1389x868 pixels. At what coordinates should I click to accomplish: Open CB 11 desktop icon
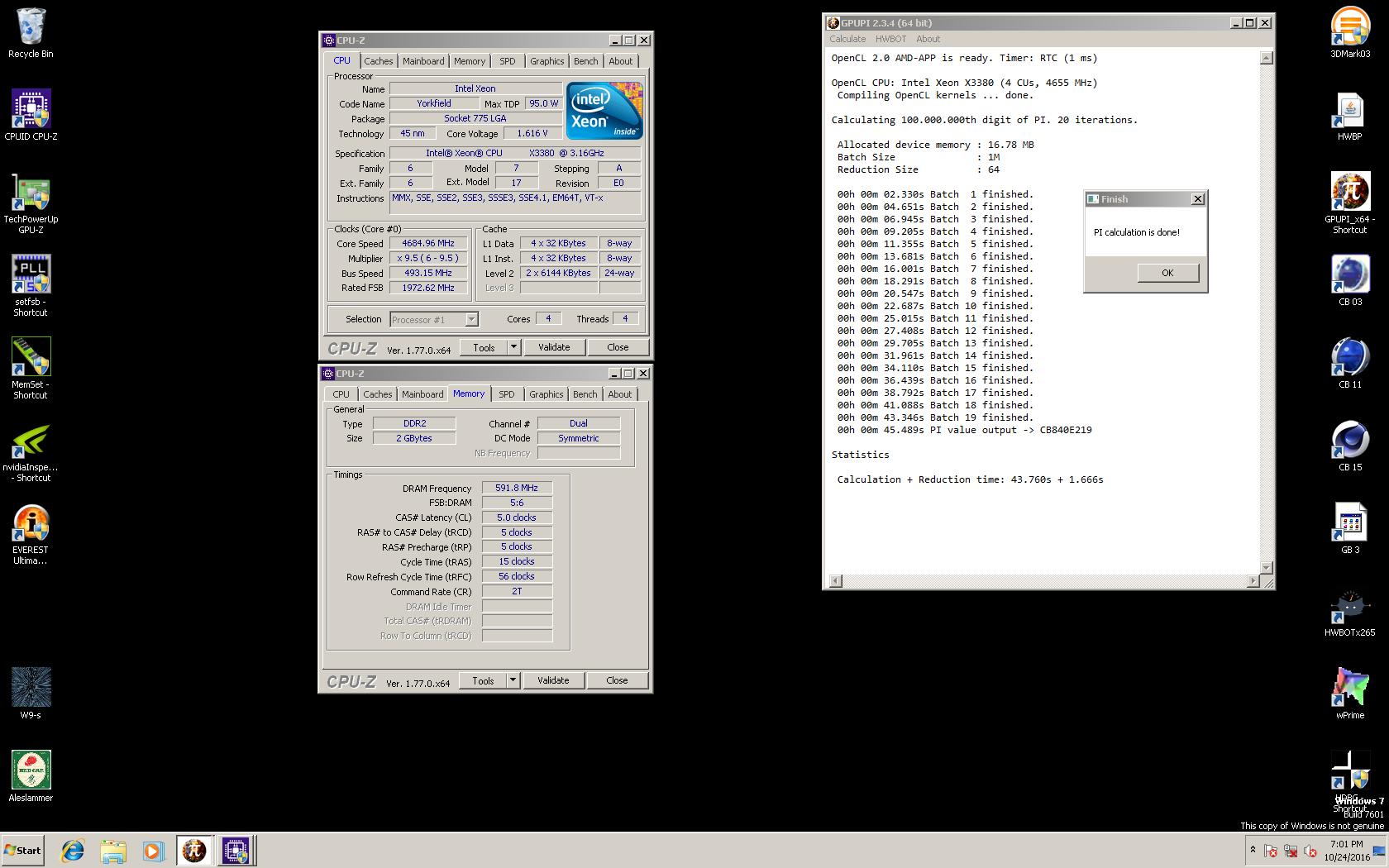click(1350, 363)
